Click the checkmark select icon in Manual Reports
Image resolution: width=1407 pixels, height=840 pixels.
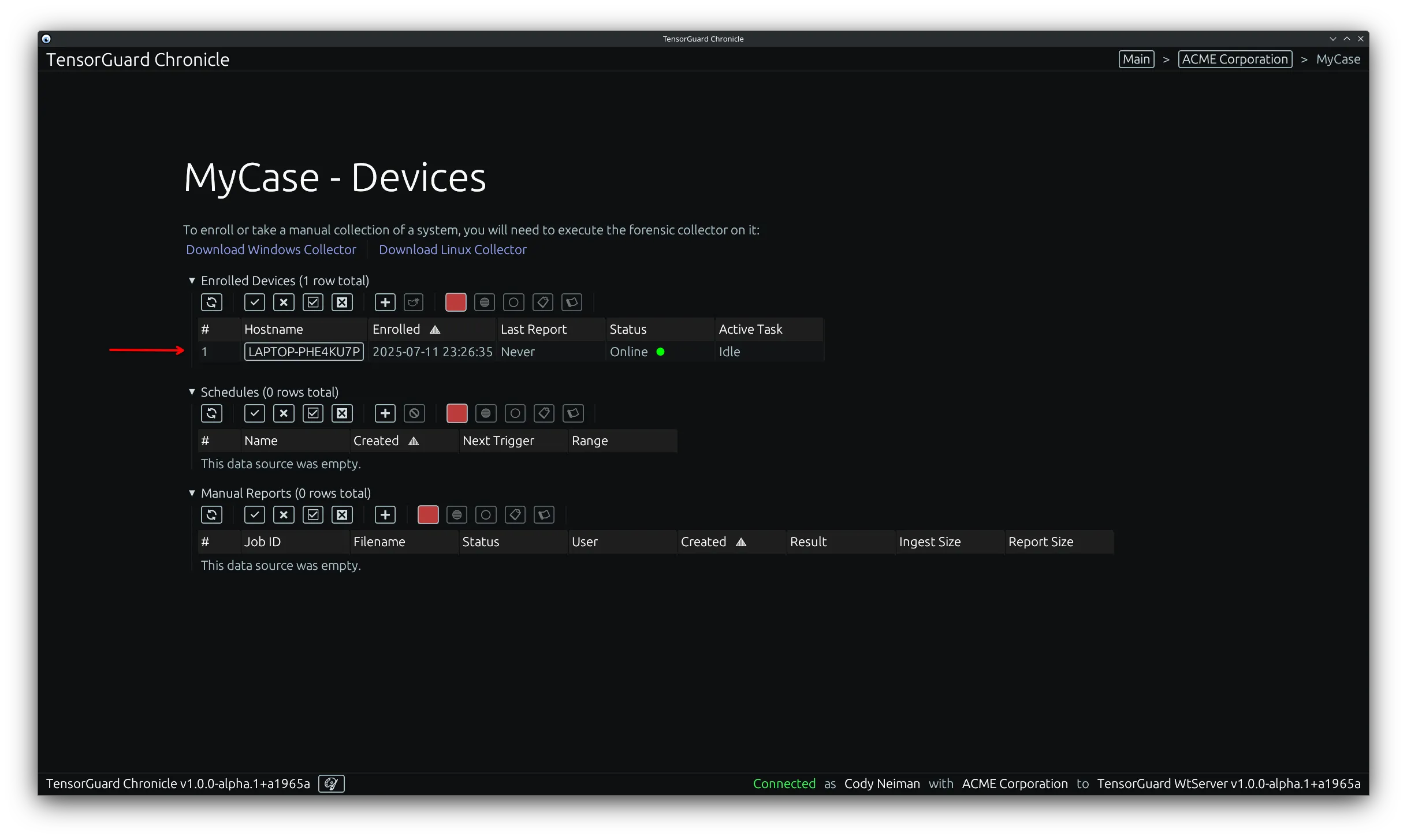(x=254, y=514)
